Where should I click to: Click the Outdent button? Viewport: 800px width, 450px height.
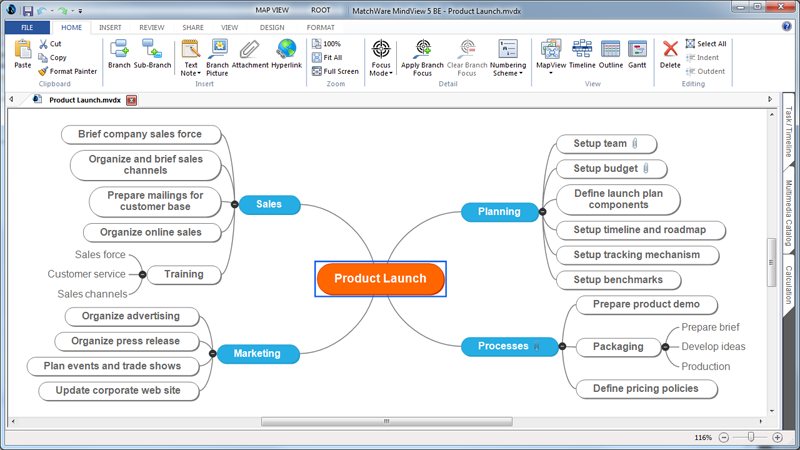click(x=705, y=71)
